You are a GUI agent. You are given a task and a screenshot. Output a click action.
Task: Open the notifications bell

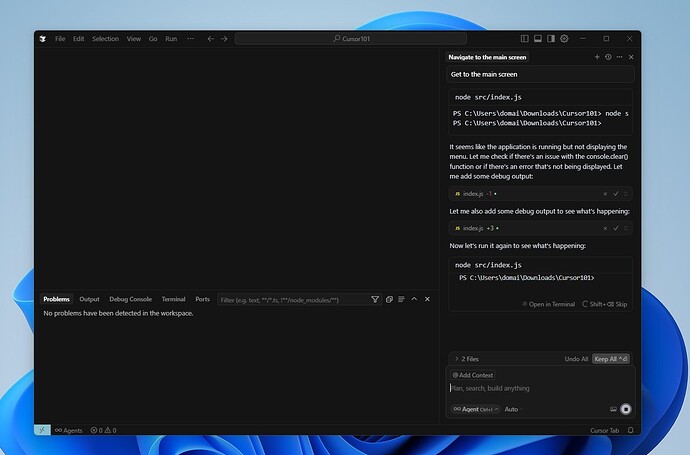tap(631, 430)
